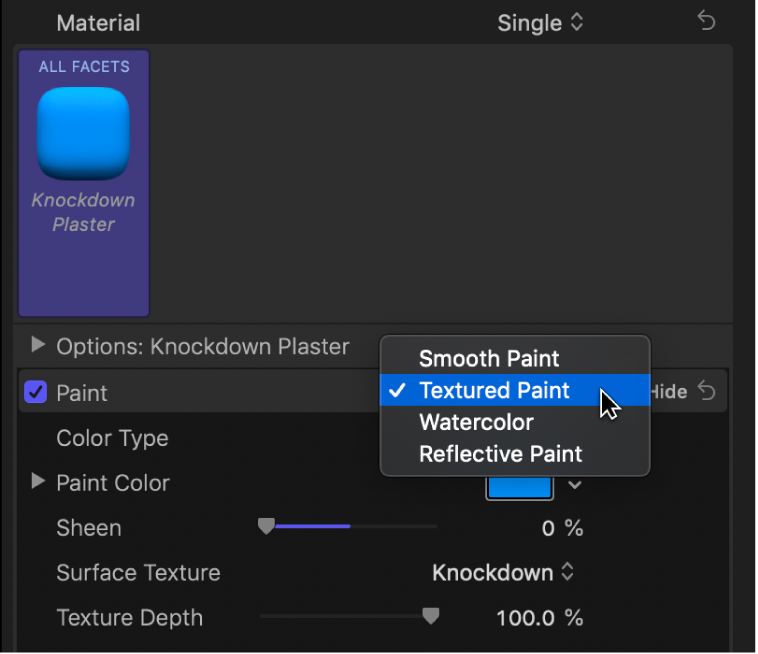Click the blue Paint Color swatch
This screenshot has width=758, height=654.
tap(519, 486)
